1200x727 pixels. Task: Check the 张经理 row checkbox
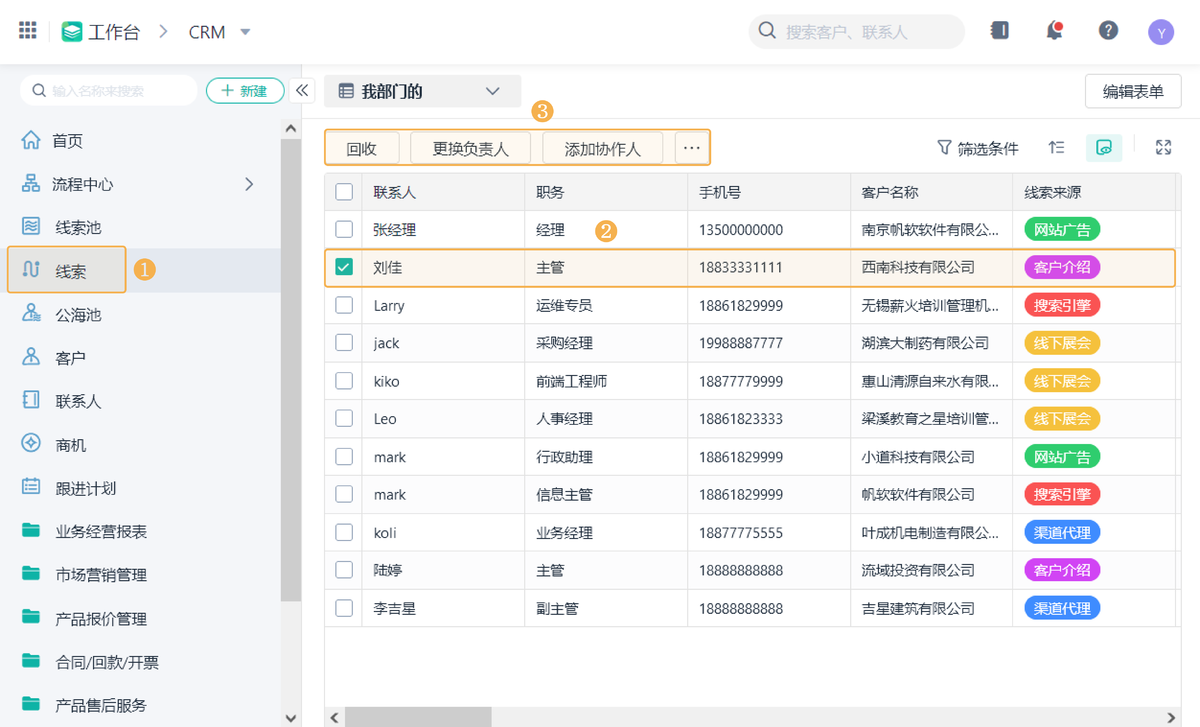(344, 229)
